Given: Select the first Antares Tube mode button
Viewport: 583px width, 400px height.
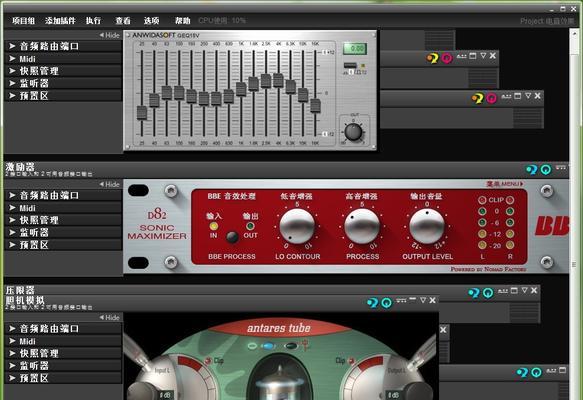Looking at the screenshot, I should coord(252,346).
